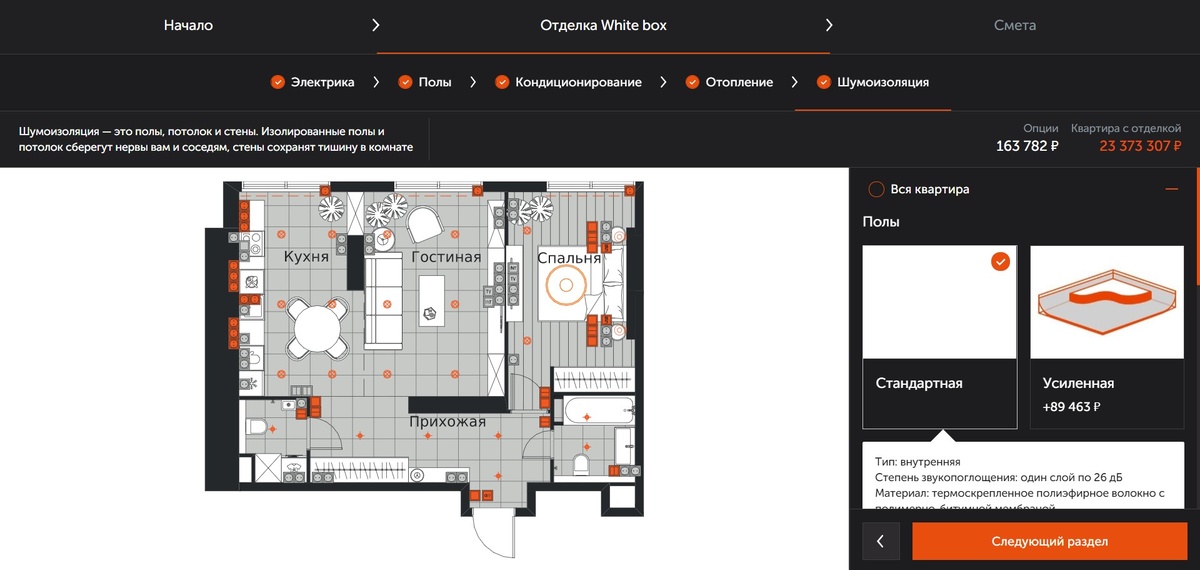Click the total price 23 373 307 ₽

pyautogui.click(x=1141, y=146)
